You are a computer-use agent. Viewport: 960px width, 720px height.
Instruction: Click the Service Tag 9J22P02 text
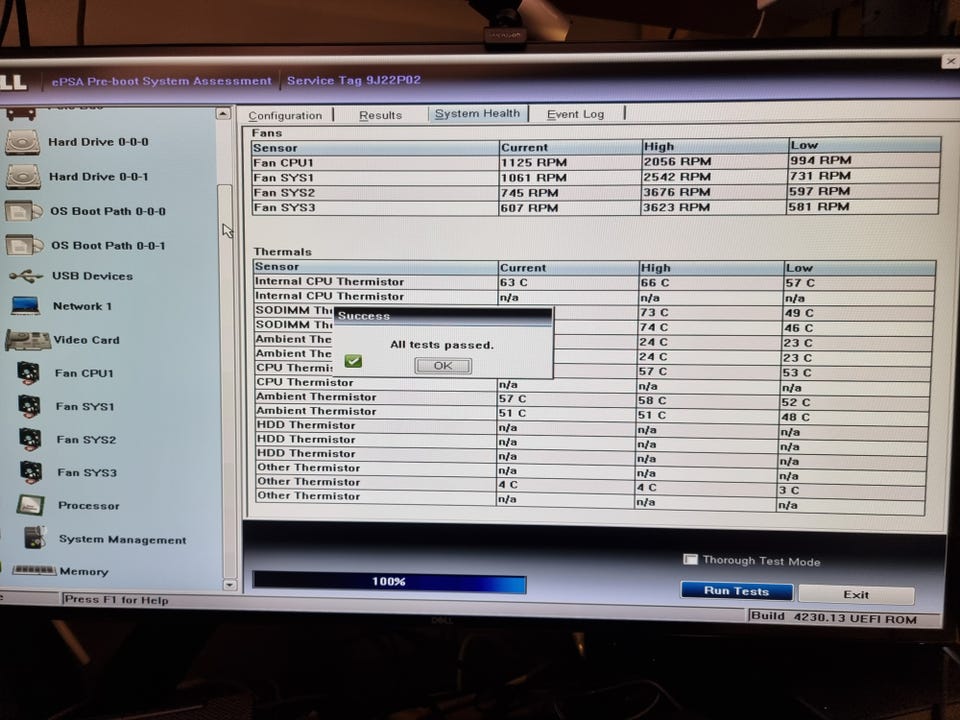(354, 80)
